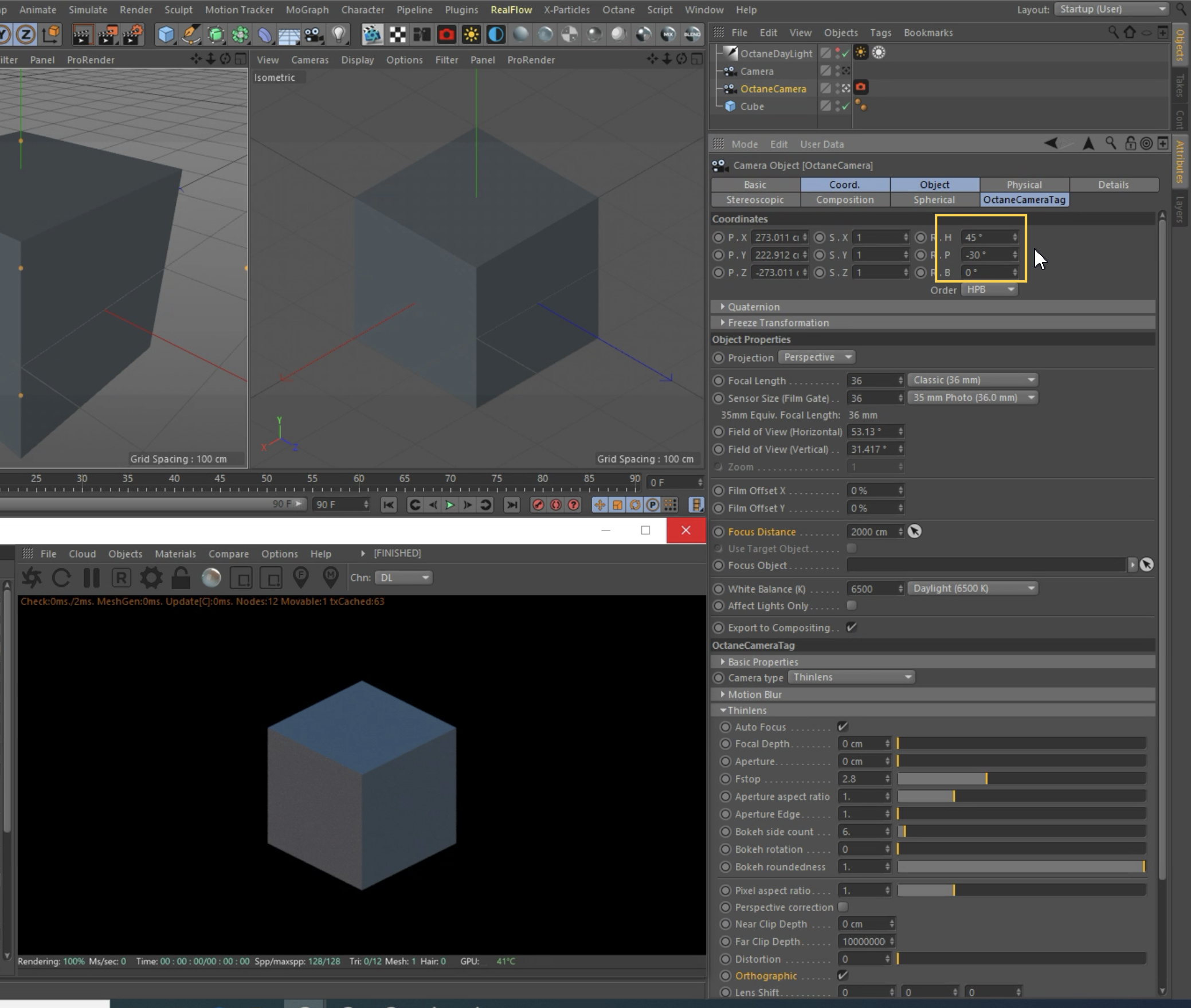Disable the Orthographic checkbox
This screenshot has width=1191, height=1008.
[843, 975]
